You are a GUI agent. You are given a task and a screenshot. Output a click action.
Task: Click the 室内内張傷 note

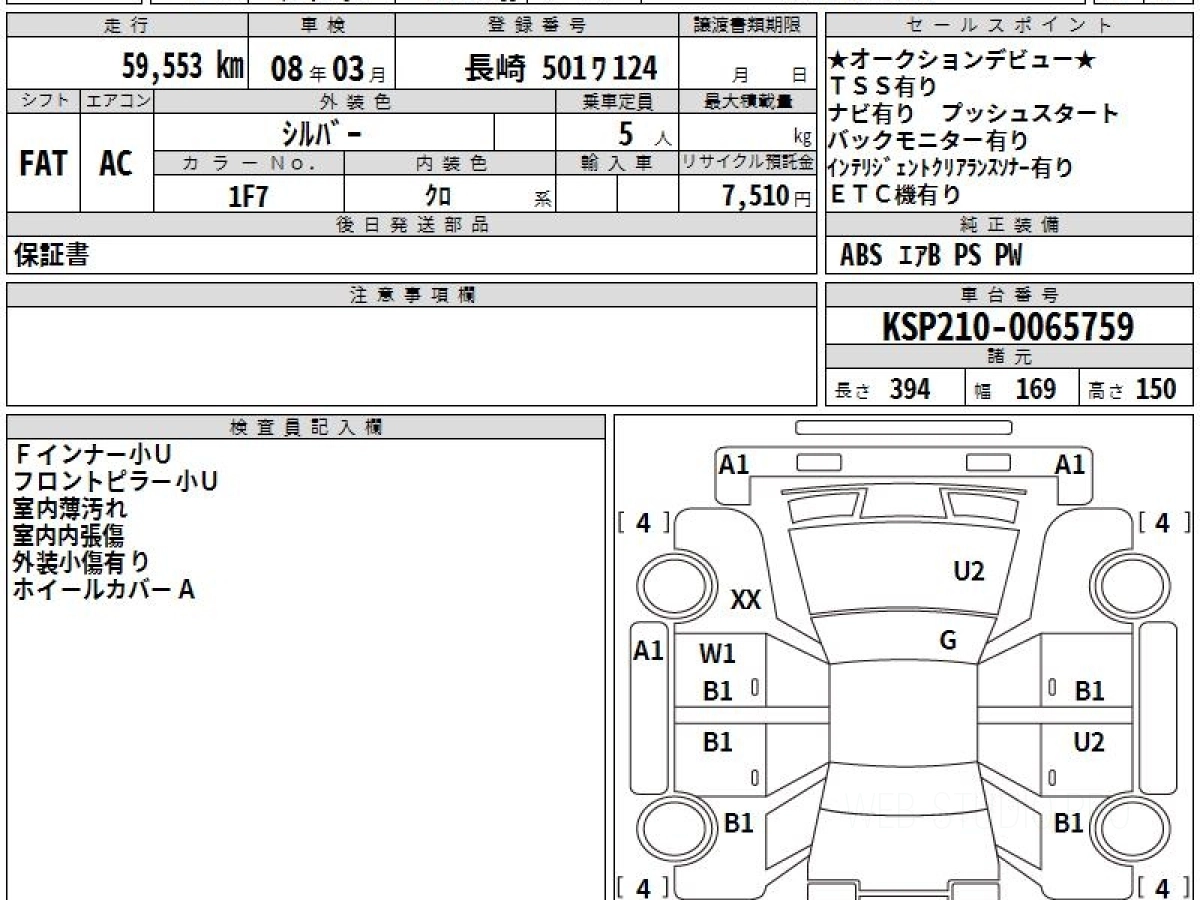68,535
